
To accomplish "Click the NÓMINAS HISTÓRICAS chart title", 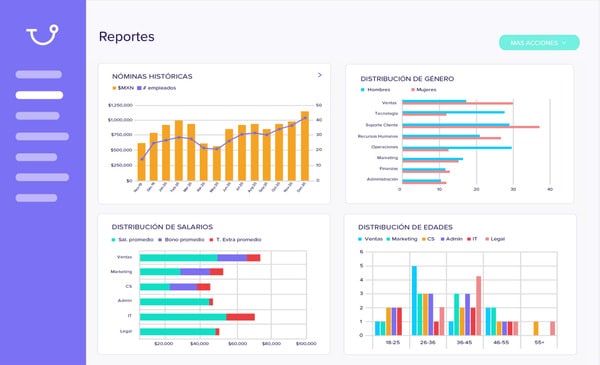I will [x=152, y=77].
